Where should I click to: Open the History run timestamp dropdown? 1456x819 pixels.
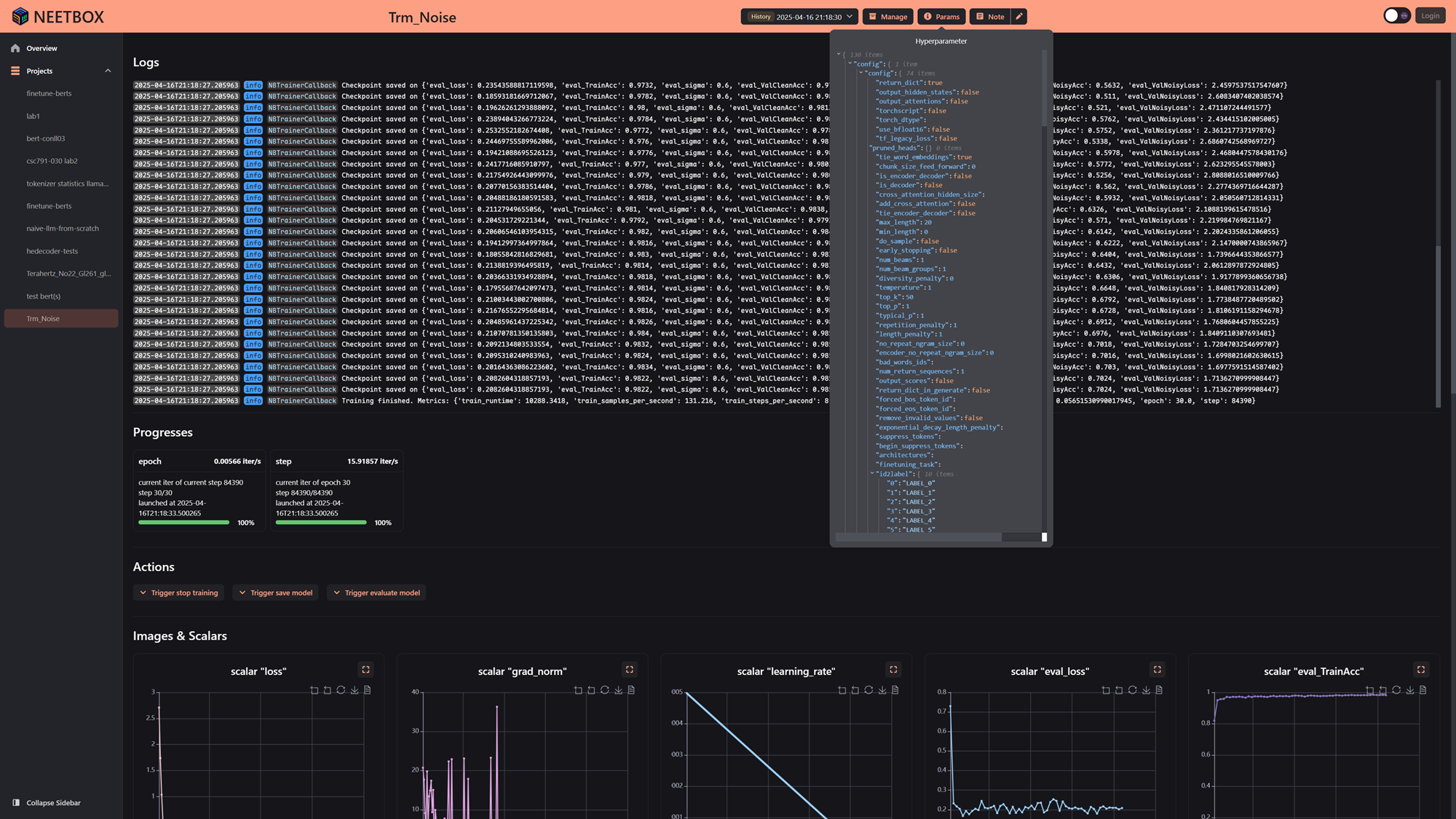[799, 17]
